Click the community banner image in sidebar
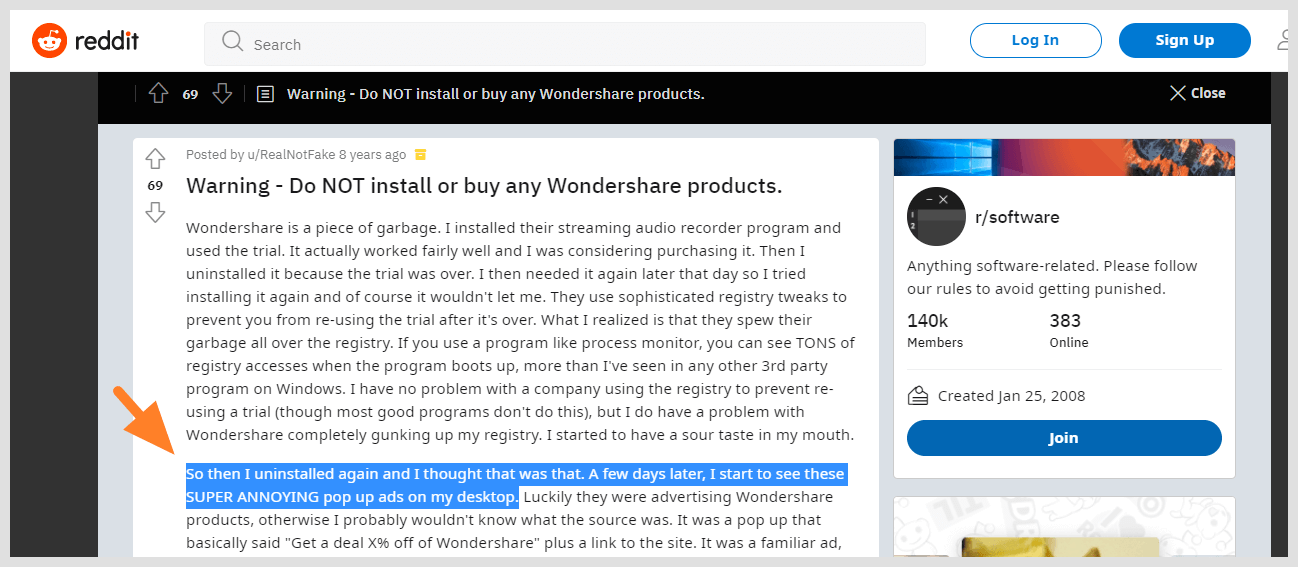The image size is (1298, 567). pos(1063,157)
